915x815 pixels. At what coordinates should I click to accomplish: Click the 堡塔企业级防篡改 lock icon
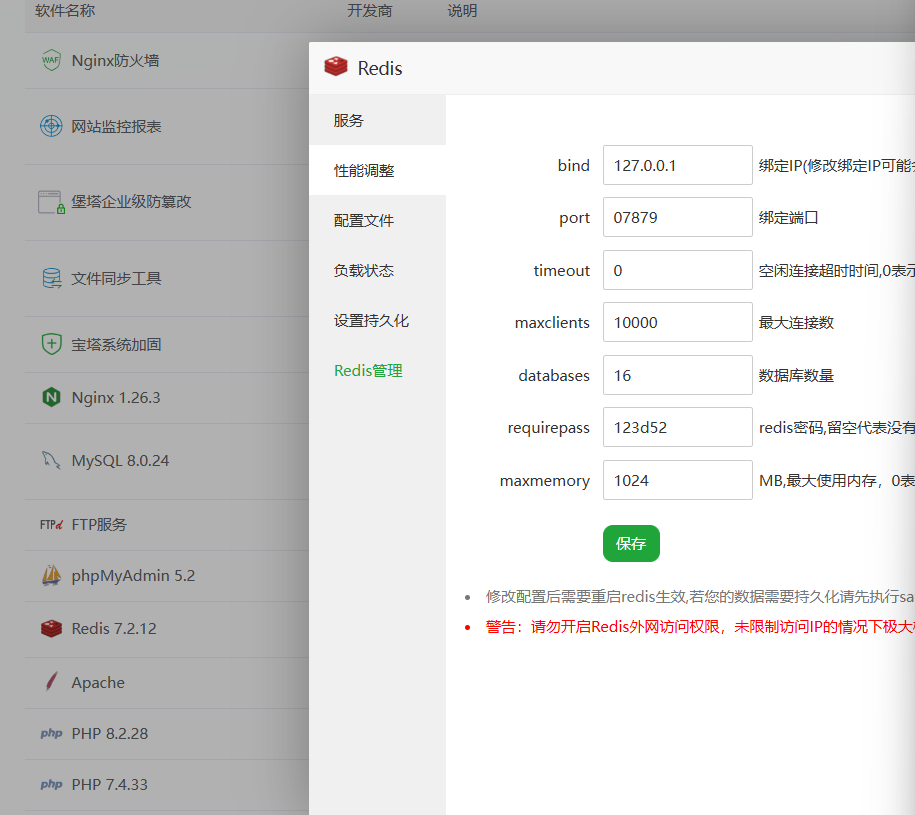pyautogui.click(x=51, y=202)
